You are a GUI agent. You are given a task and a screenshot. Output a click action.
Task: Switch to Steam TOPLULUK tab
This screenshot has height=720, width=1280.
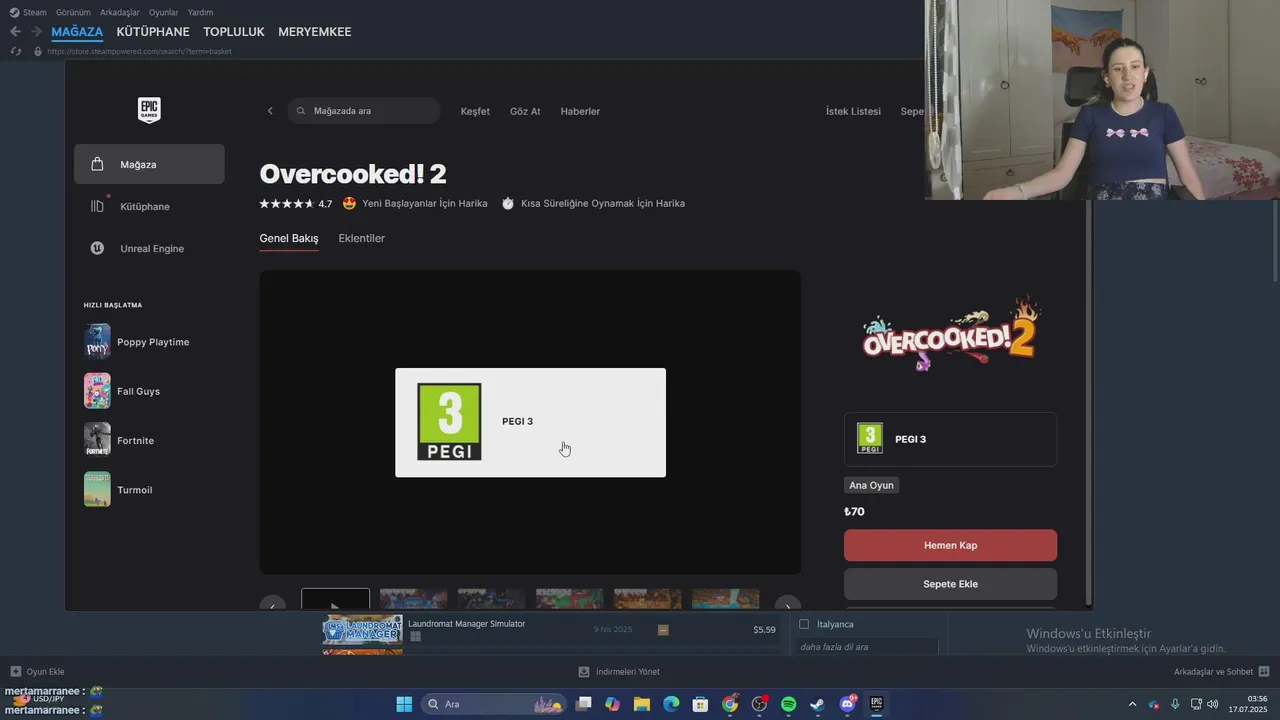tap(234, 32)
